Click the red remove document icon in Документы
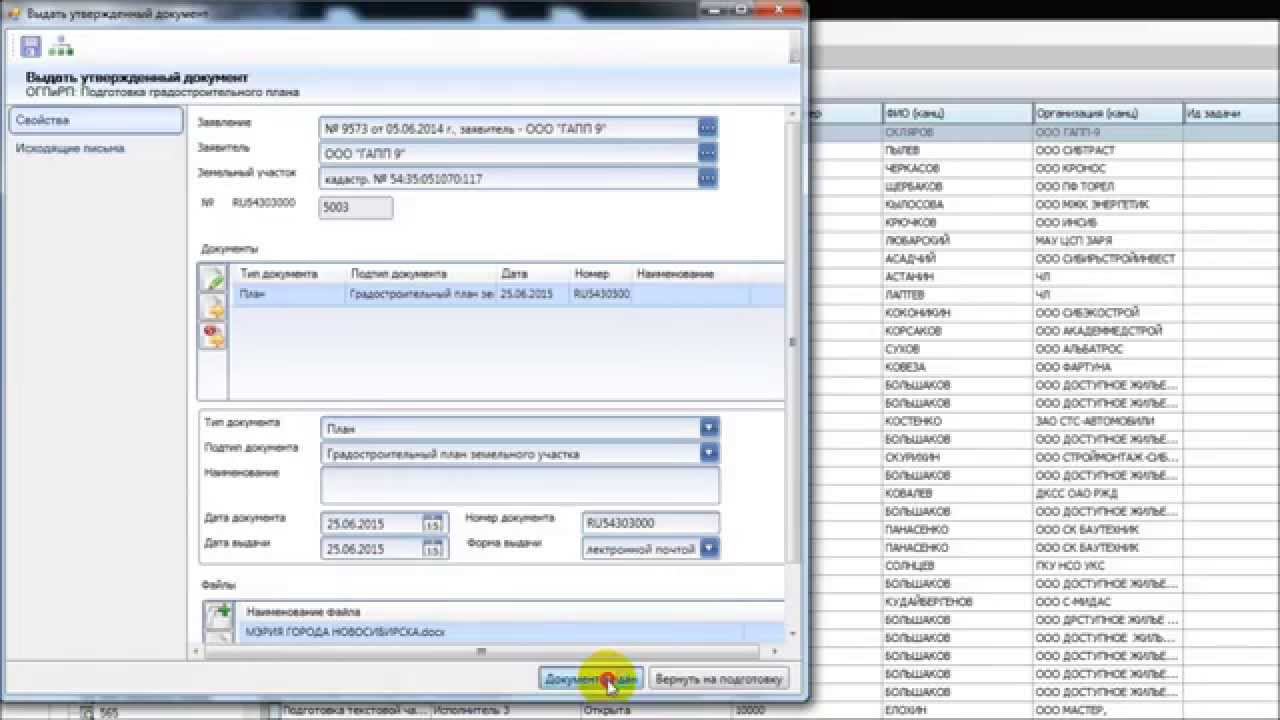Image resolution: width=1280 pixels, height=720 pixels. (213, 336)
